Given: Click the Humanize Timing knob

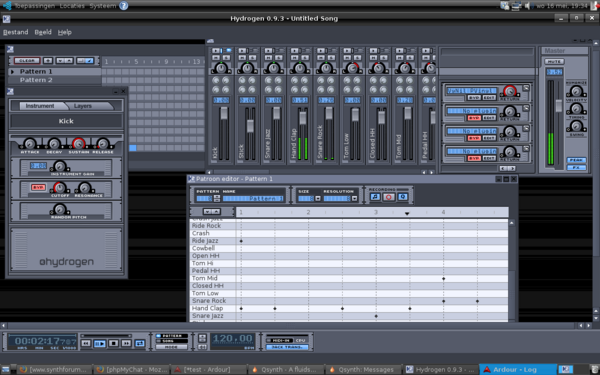Looking at the screenshot, I should point(576,109).
